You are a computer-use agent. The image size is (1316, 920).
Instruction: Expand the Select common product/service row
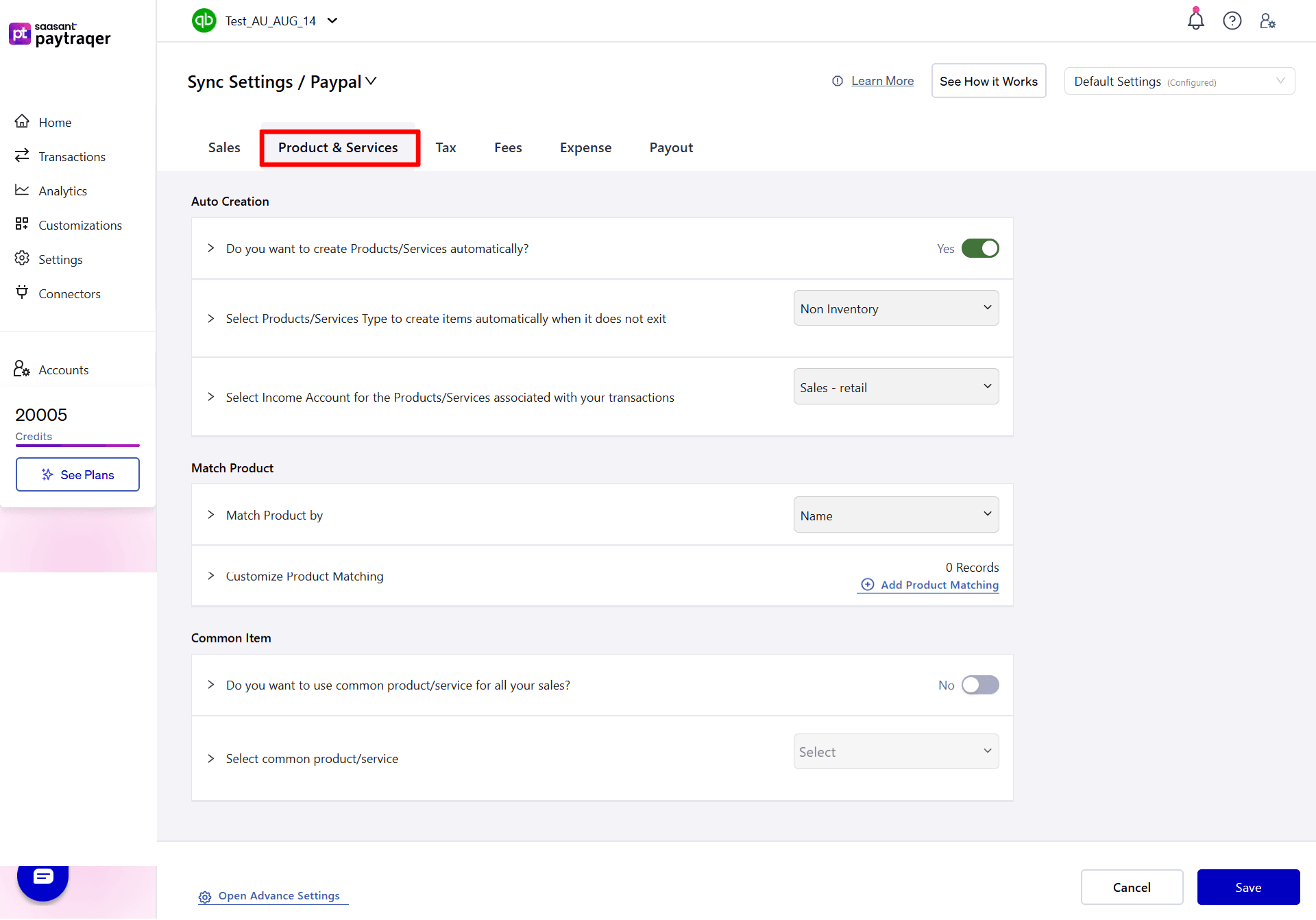[x=210, y=758]
